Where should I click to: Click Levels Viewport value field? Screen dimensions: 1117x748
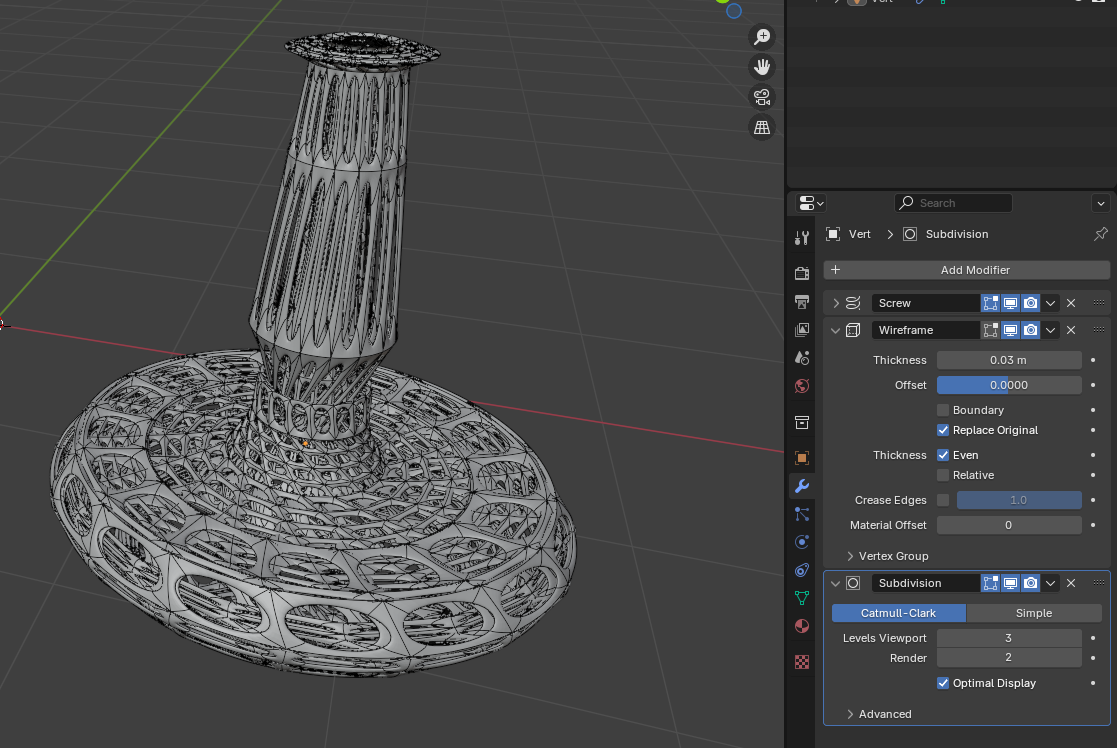1009,638
